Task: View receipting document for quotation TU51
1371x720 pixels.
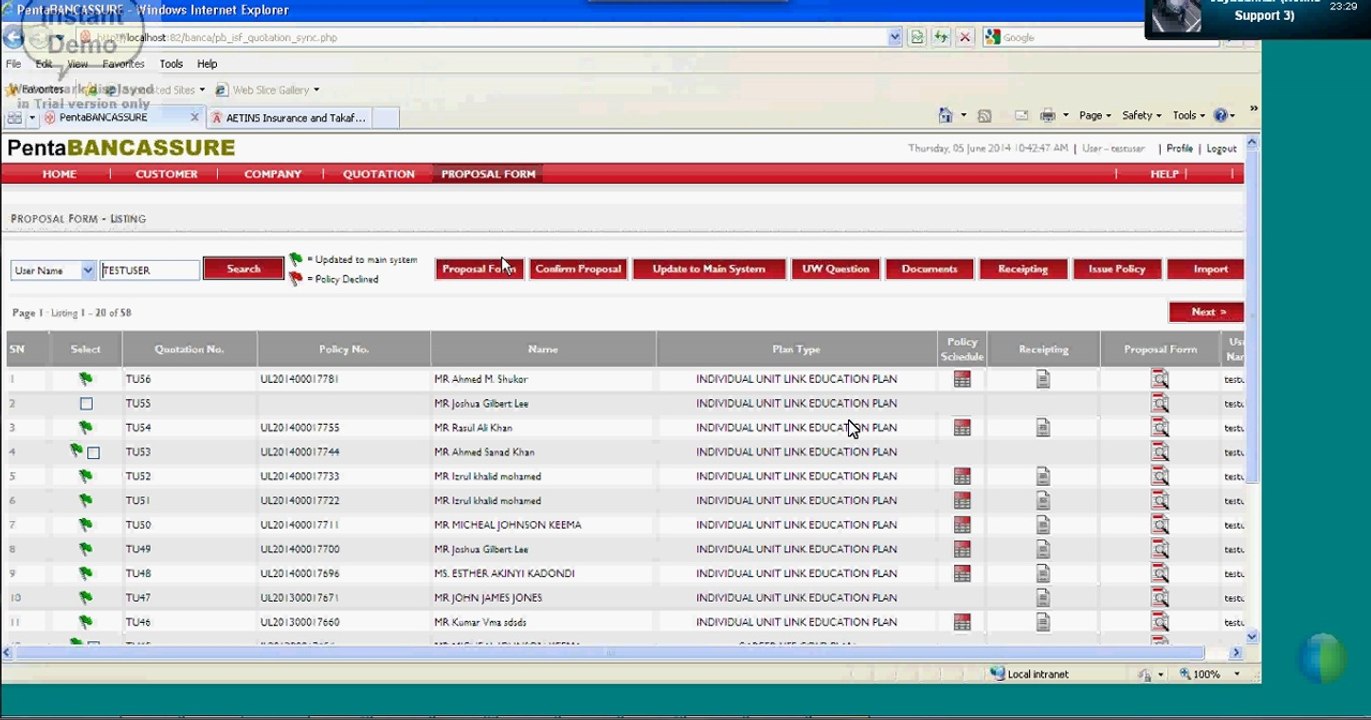Action: pos(1043,500)
